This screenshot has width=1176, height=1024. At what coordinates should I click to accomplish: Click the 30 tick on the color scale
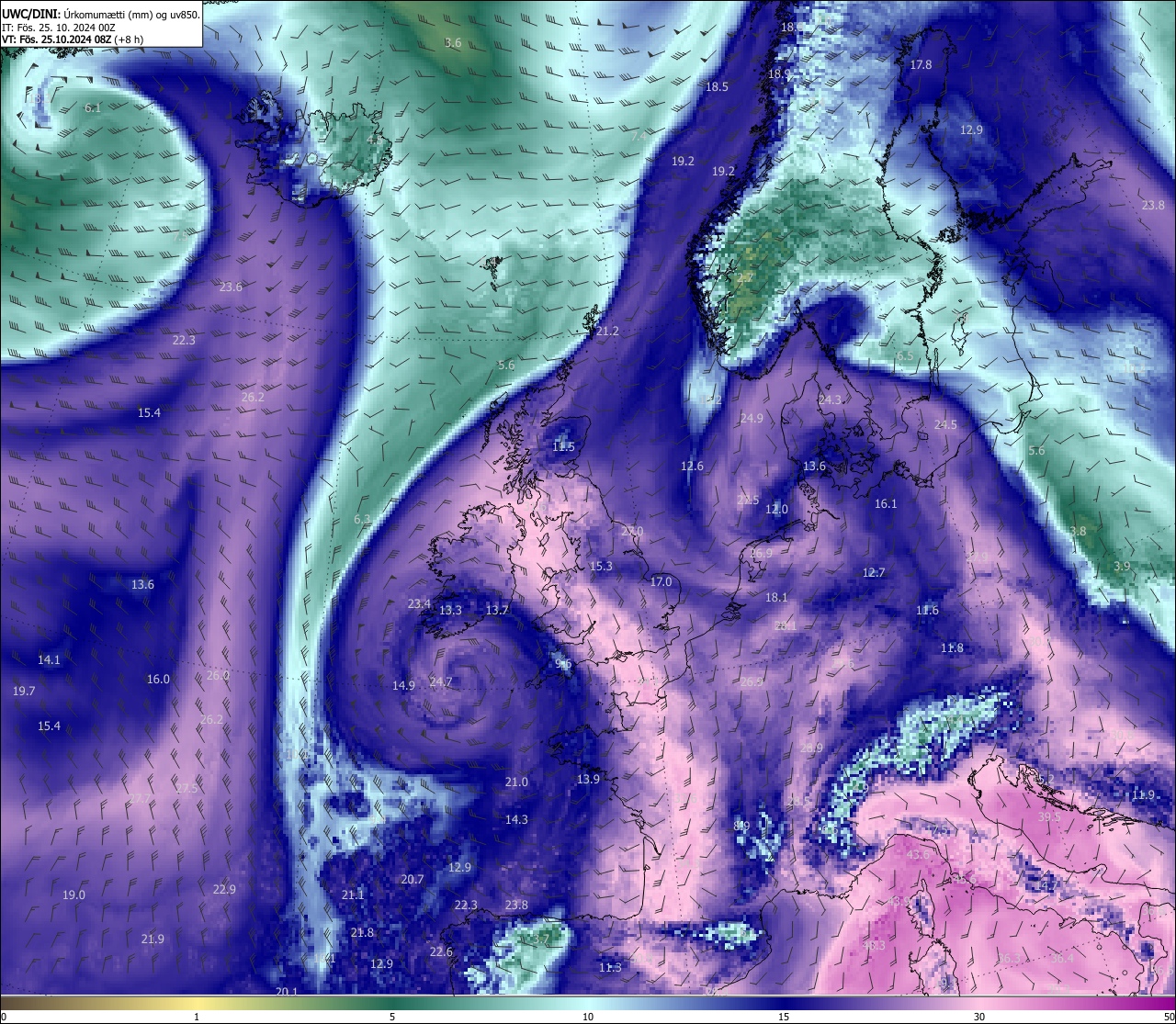tap(979, 1017)
